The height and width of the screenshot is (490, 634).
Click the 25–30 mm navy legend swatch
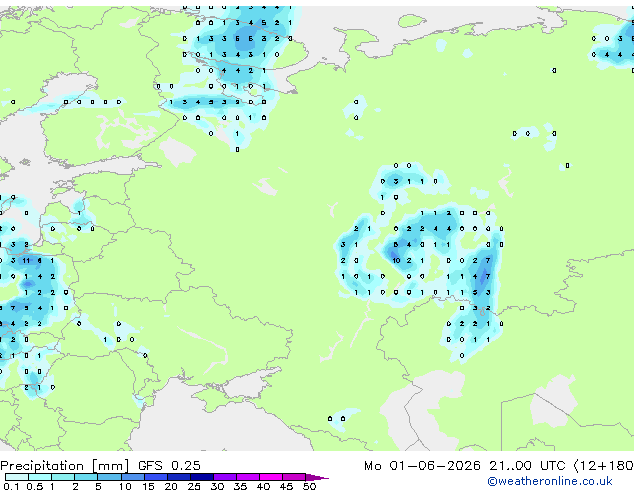(201, 477)
